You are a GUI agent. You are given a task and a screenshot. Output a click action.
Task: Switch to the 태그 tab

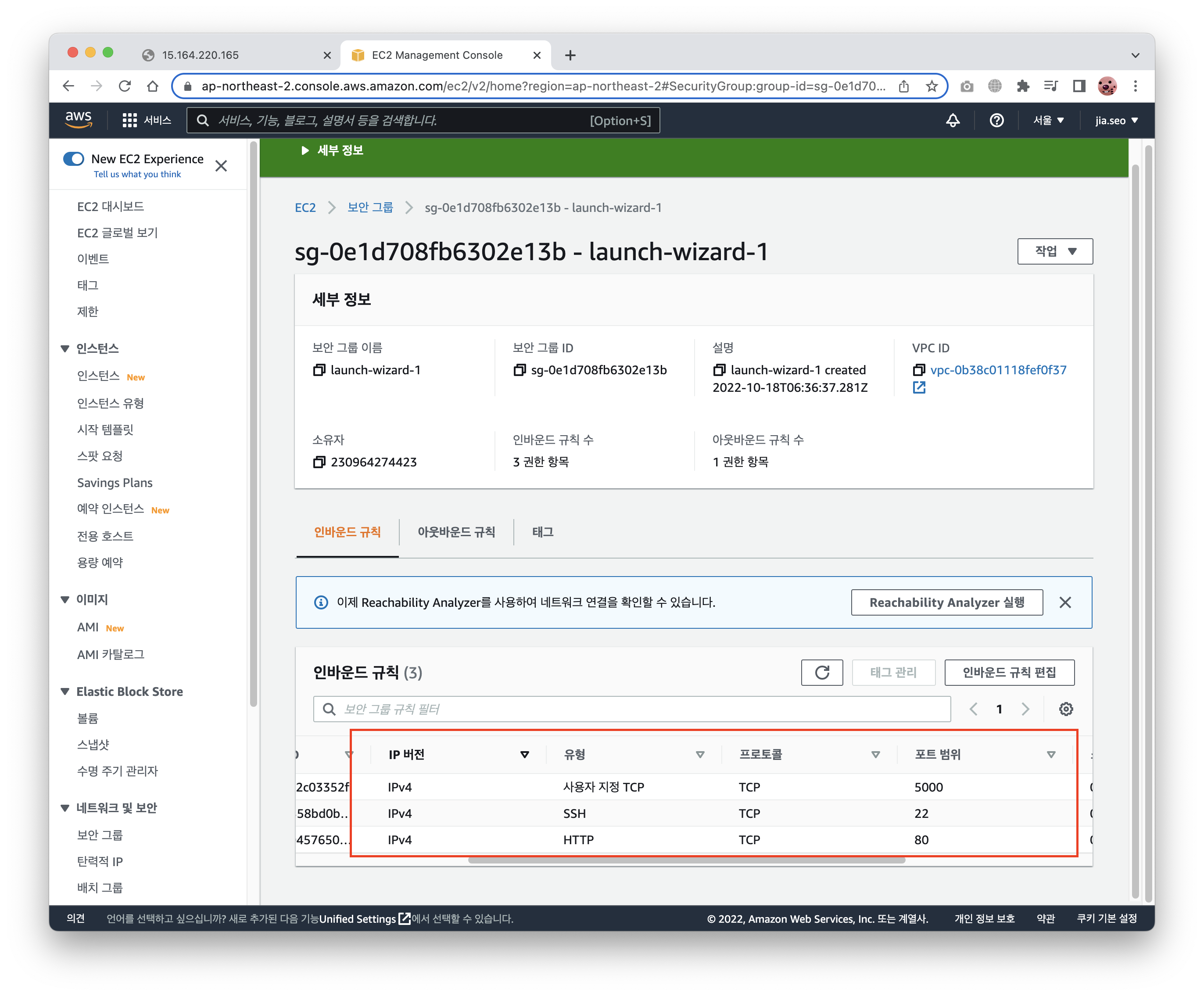[542, 531]
